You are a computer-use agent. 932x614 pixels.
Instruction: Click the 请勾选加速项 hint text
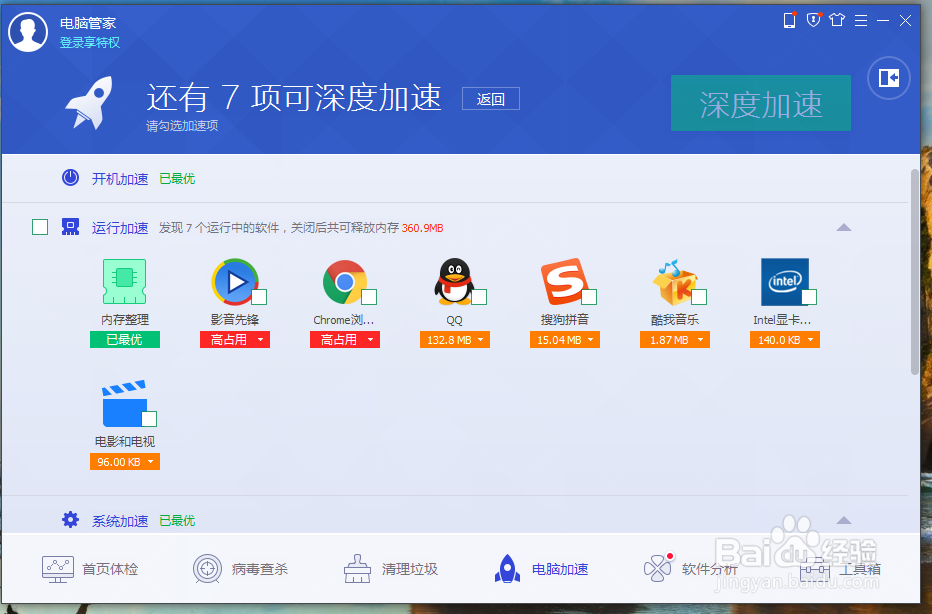pyautogui.click(x=182, y=125)
